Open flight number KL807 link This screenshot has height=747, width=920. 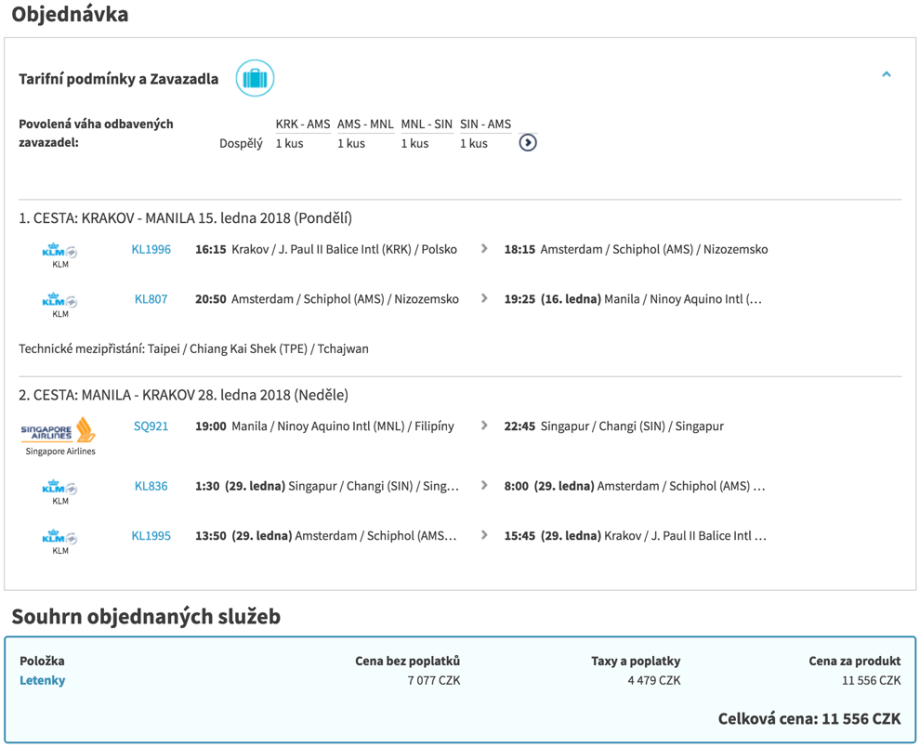[x=151, y=299]
